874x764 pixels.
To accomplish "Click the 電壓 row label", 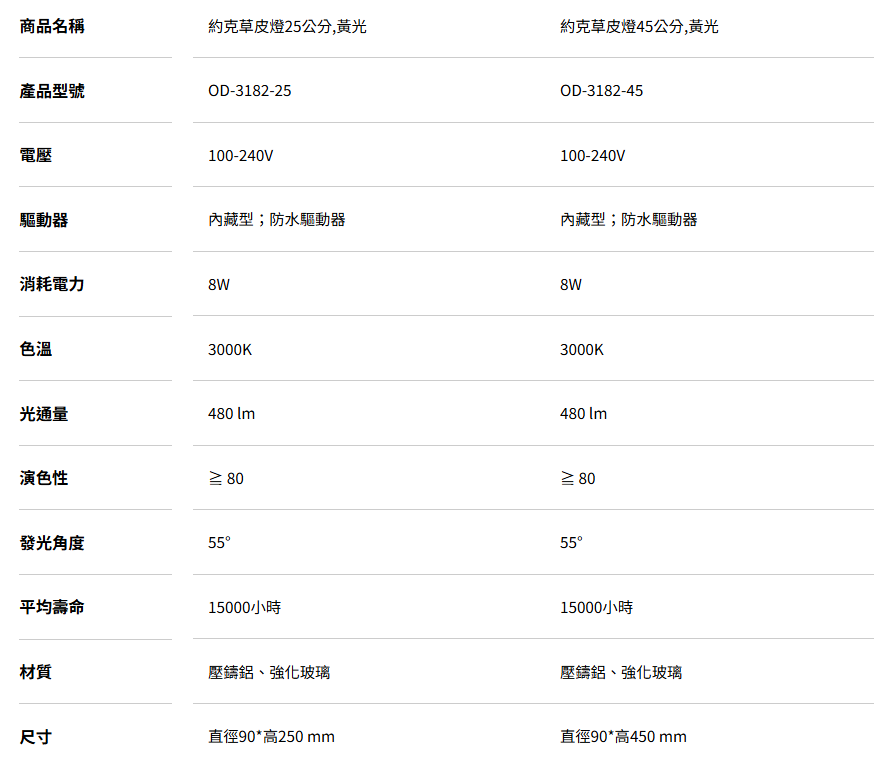I will [36, 156].
